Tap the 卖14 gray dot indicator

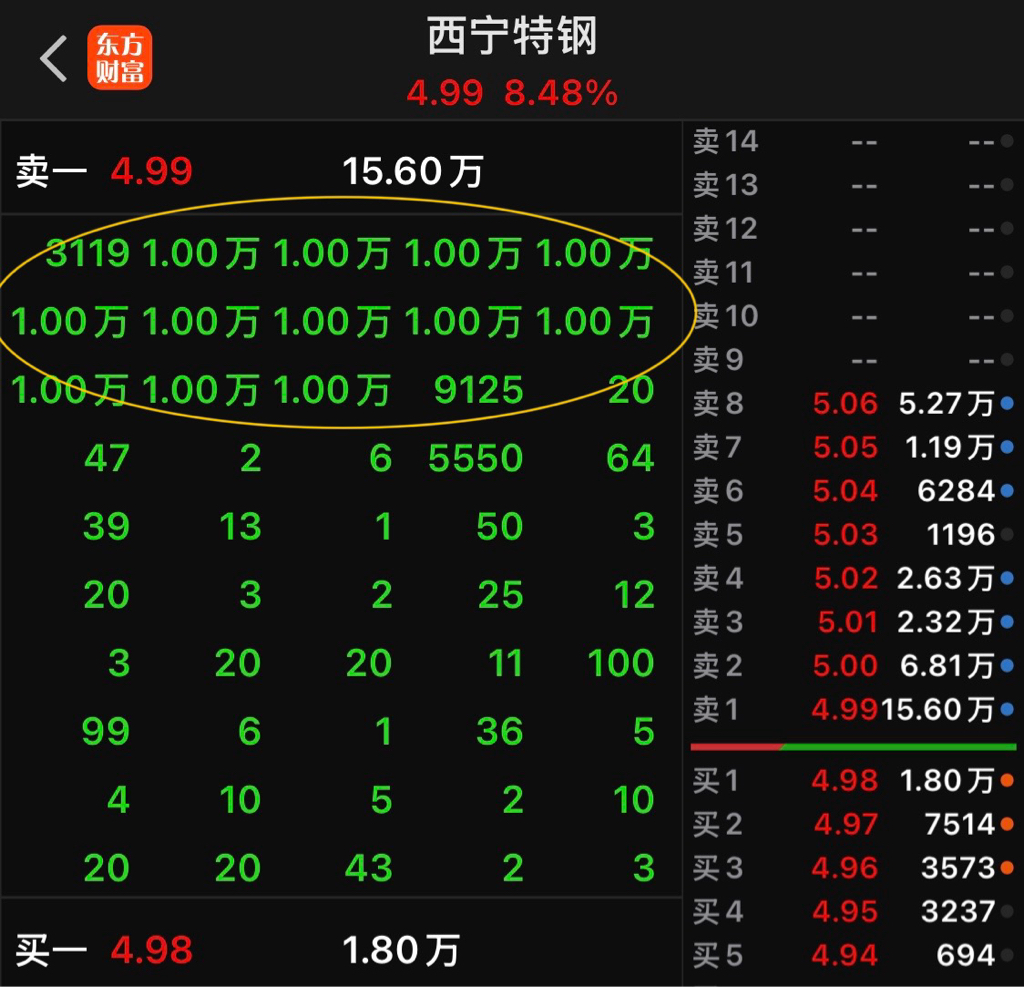pos(1007,141)
